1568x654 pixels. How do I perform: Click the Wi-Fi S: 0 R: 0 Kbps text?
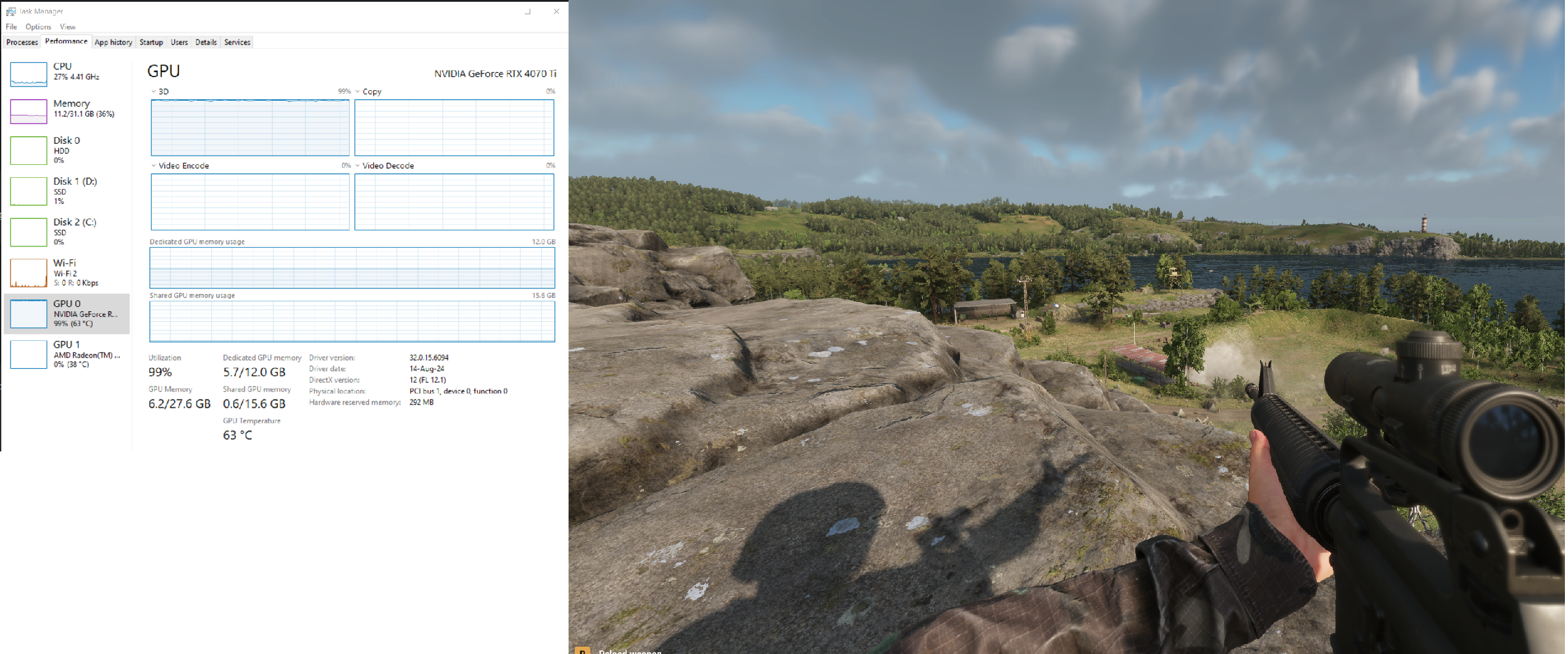(x=76, y=283)
